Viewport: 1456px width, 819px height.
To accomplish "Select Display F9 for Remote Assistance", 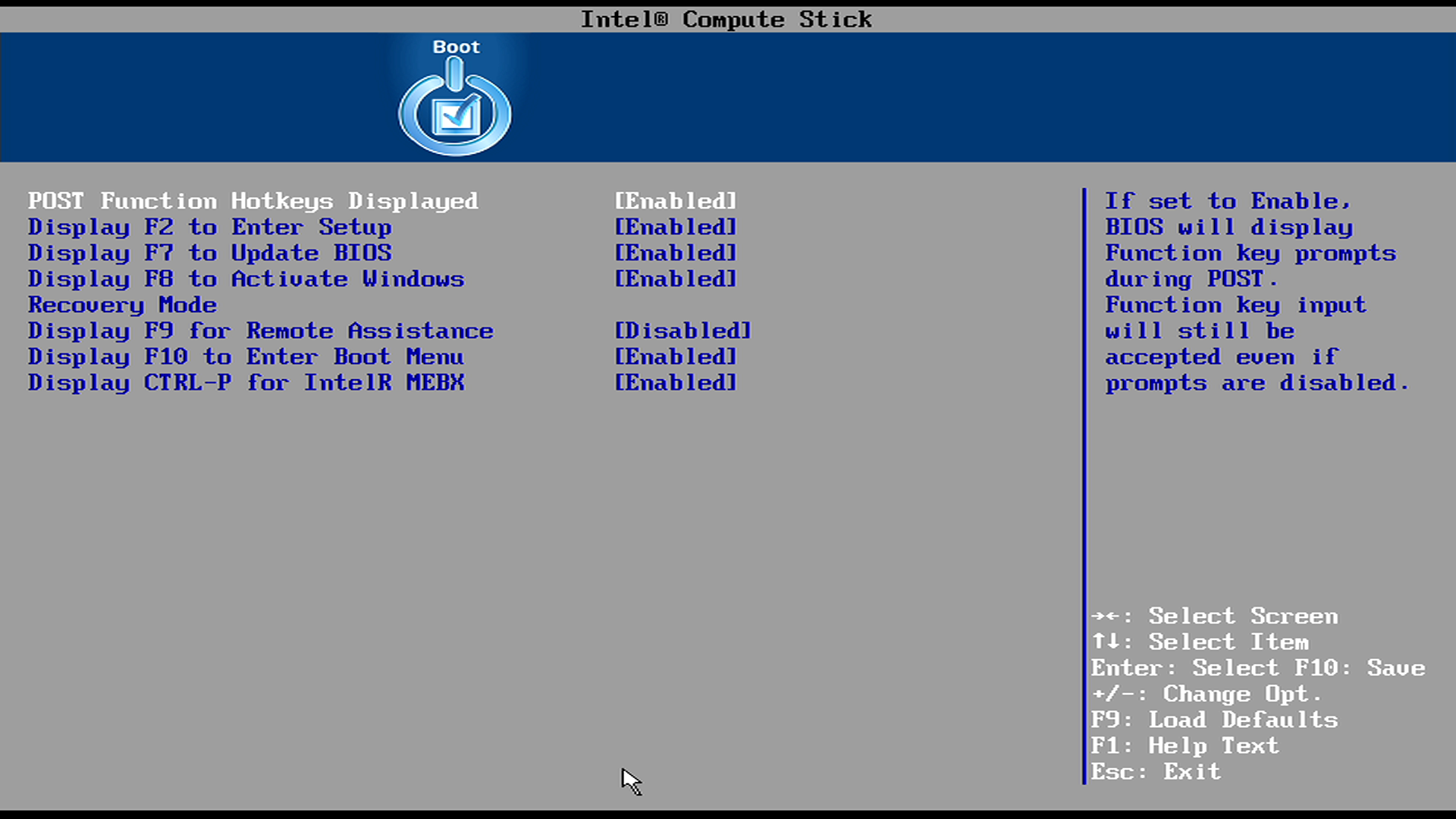I will point(260,331).
